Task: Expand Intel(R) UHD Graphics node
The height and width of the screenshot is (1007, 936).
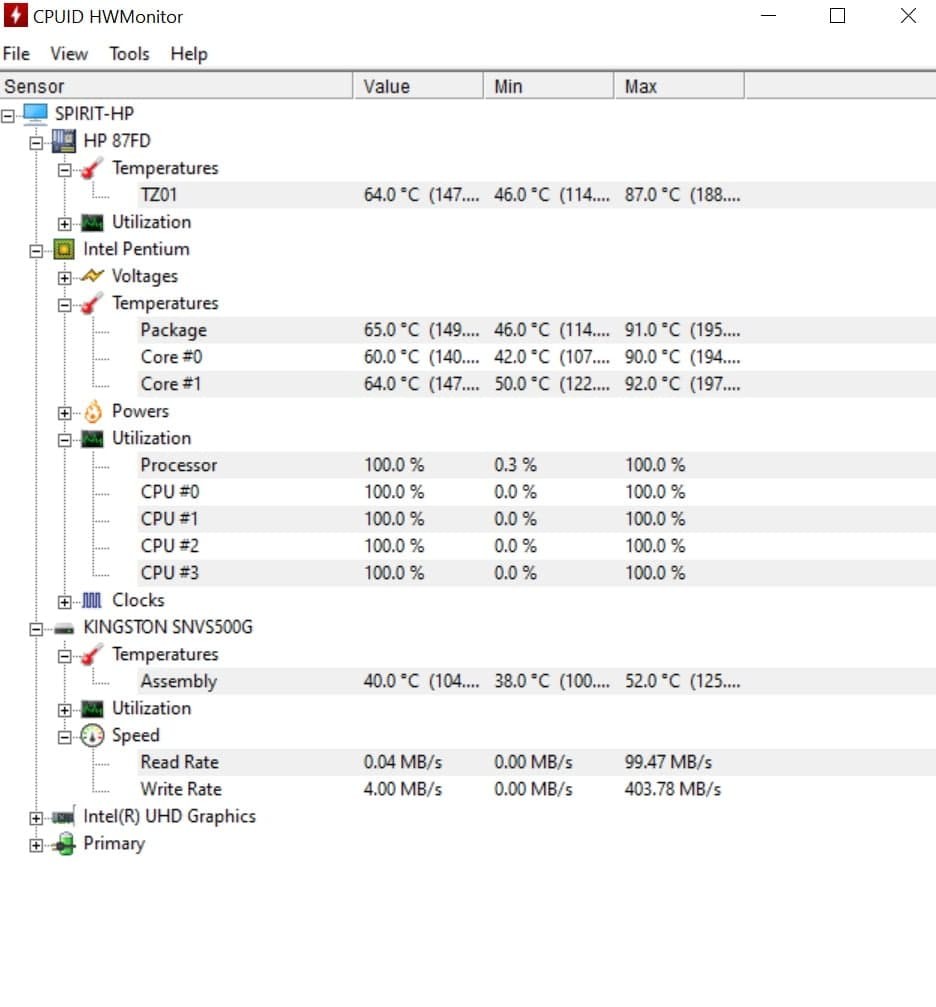Action: click(36, 818)
